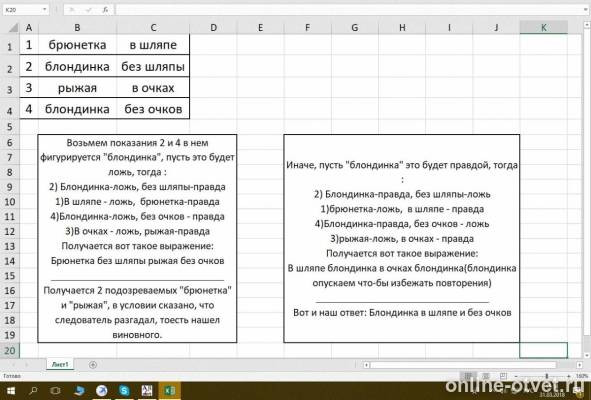Select row 20 header
The image size is (591, 400).
click(9, 350)
